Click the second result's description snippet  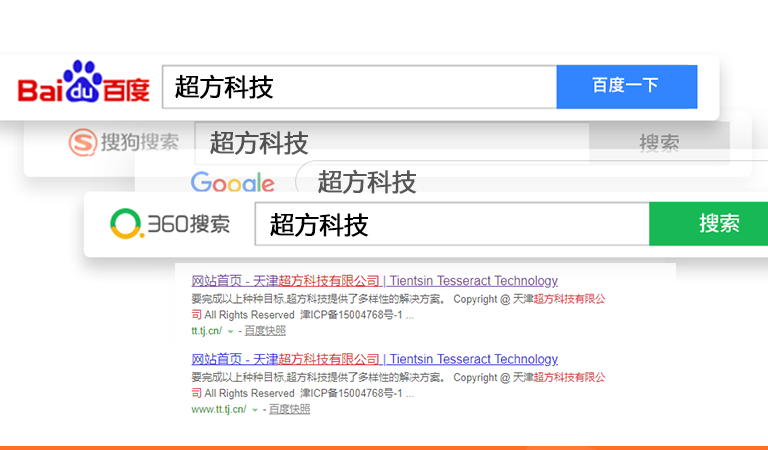(x=398, y=385)
